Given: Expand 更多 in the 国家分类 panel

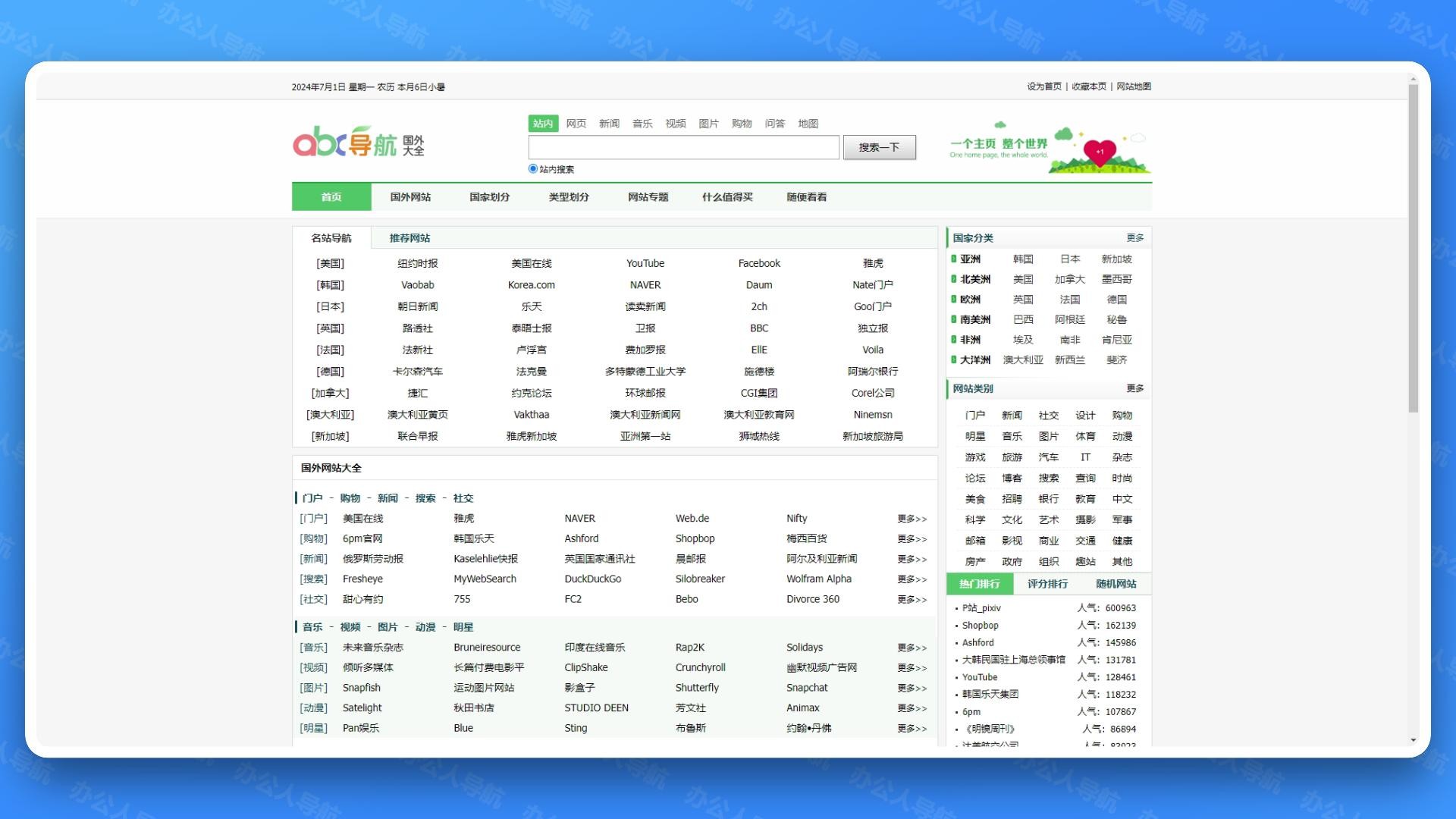Looking at the screenshot, I should [1134, 238].
